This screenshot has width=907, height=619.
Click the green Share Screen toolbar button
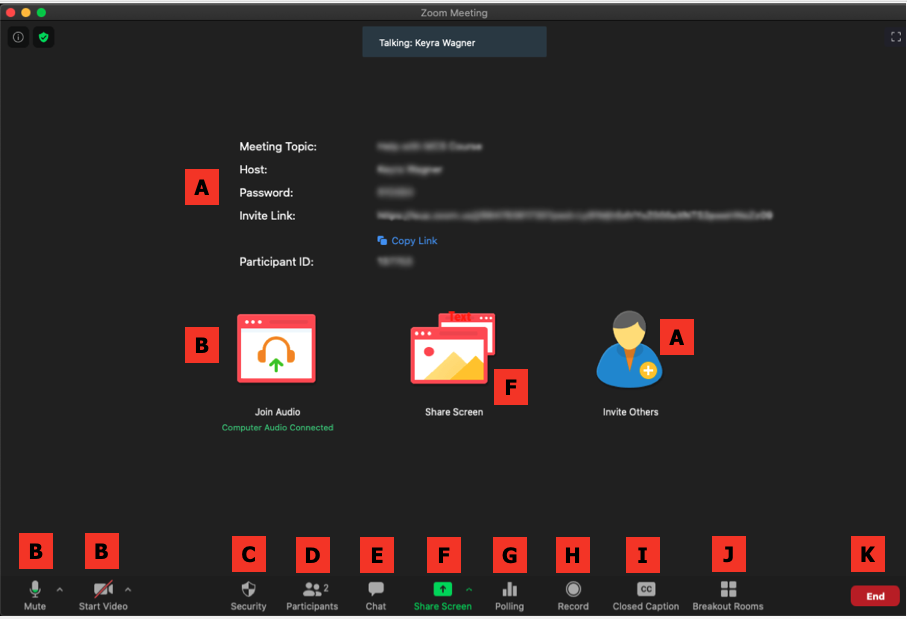point(443,596)
